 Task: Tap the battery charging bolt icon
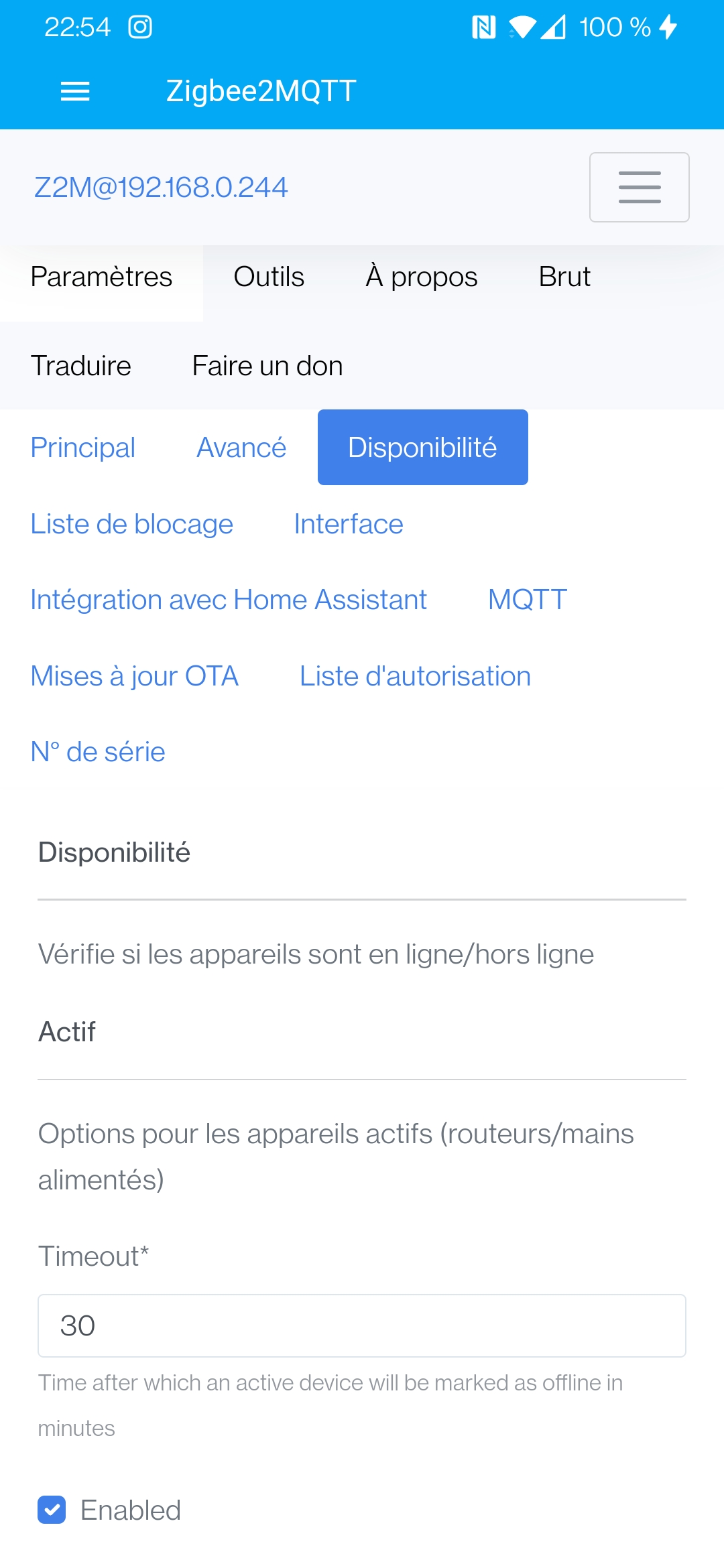click(x=668, y=27)
